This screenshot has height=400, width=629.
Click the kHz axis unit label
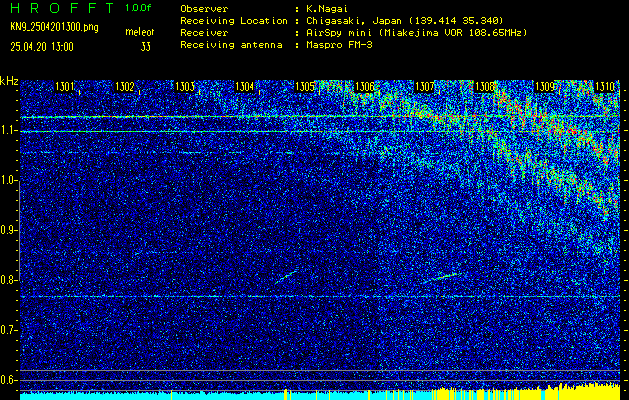coord(9,81)
